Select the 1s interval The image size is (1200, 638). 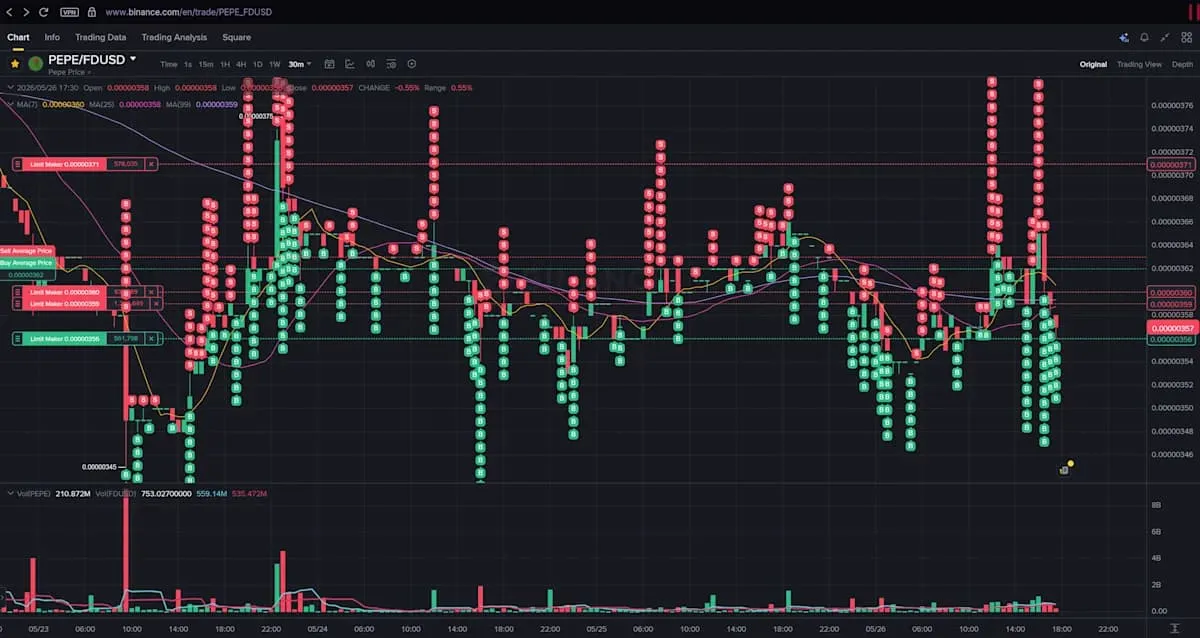click(x=188, y=64)
